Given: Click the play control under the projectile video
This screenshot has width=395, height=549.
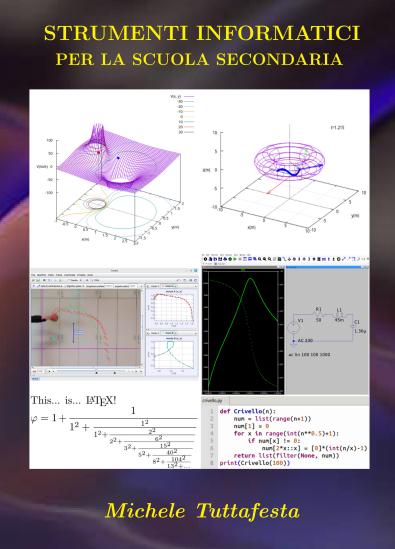Looking at the screenshot, I should point(49,371).
